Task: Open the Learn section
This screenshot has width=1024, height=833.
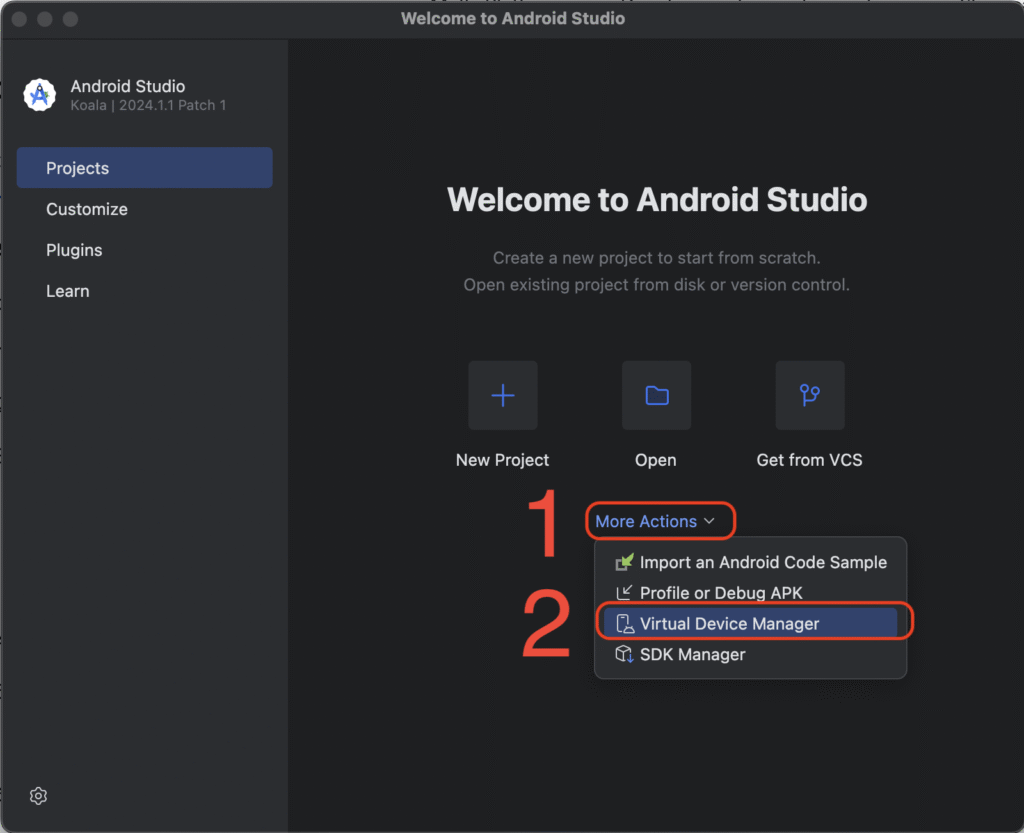Action: point(144,291)
